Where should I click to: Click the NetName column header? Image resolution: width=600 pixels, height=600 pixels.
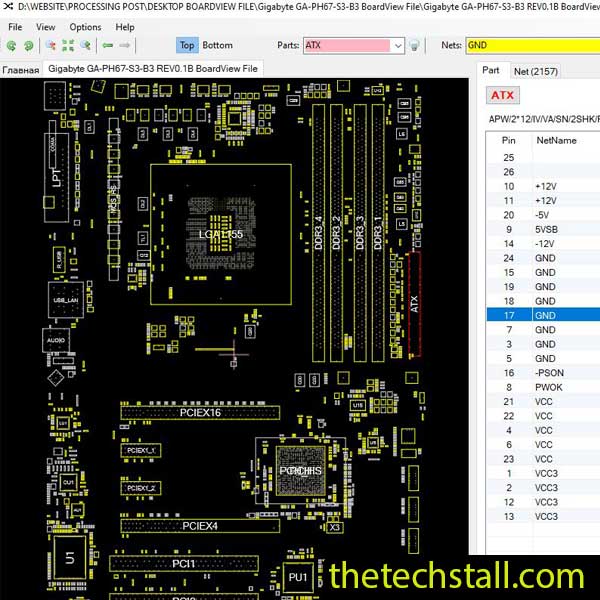pyautogui.click(x=556, y=141)
